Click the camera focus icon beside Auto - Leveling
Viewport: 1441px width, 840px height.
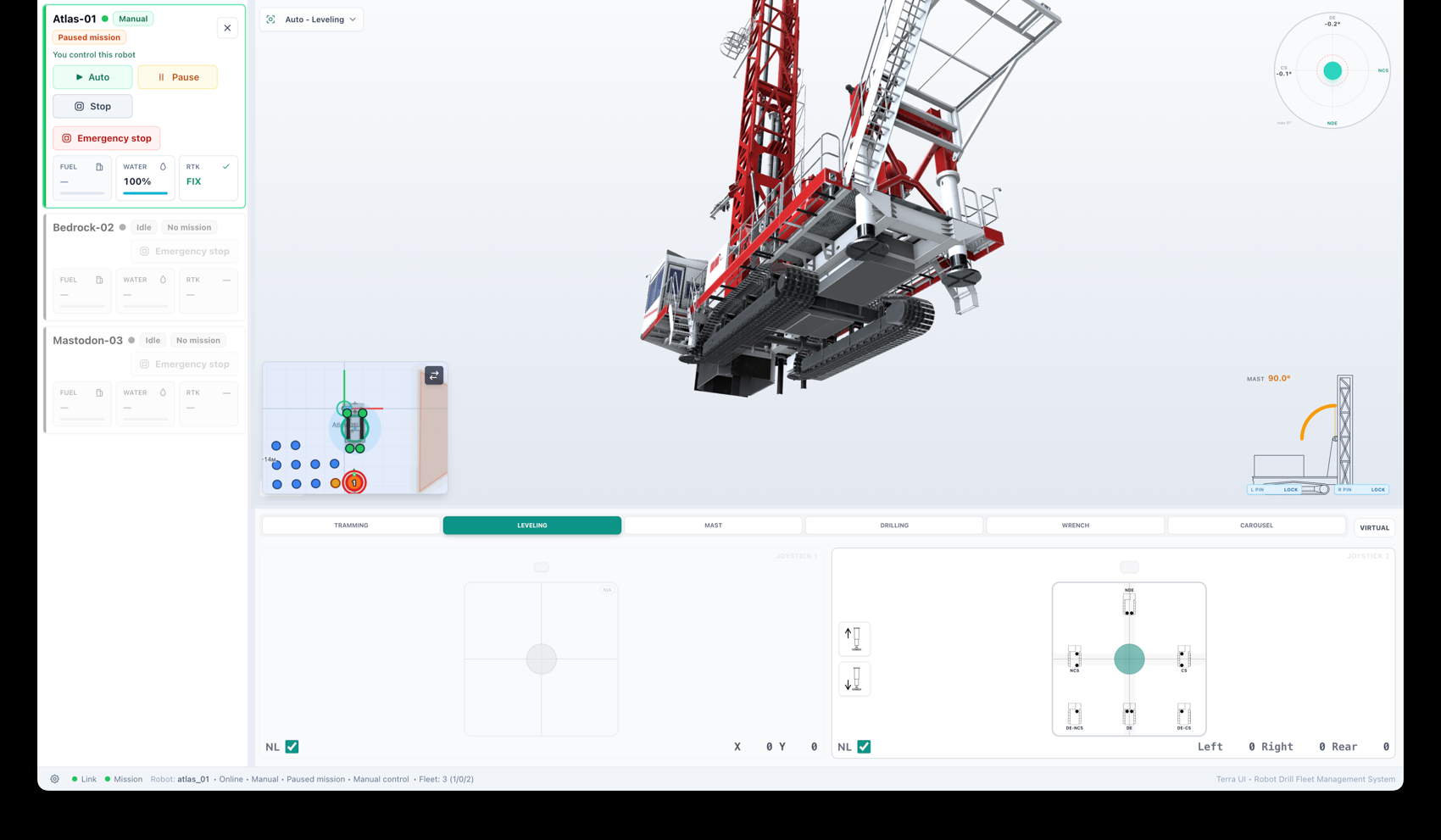(x=271, y=19)
